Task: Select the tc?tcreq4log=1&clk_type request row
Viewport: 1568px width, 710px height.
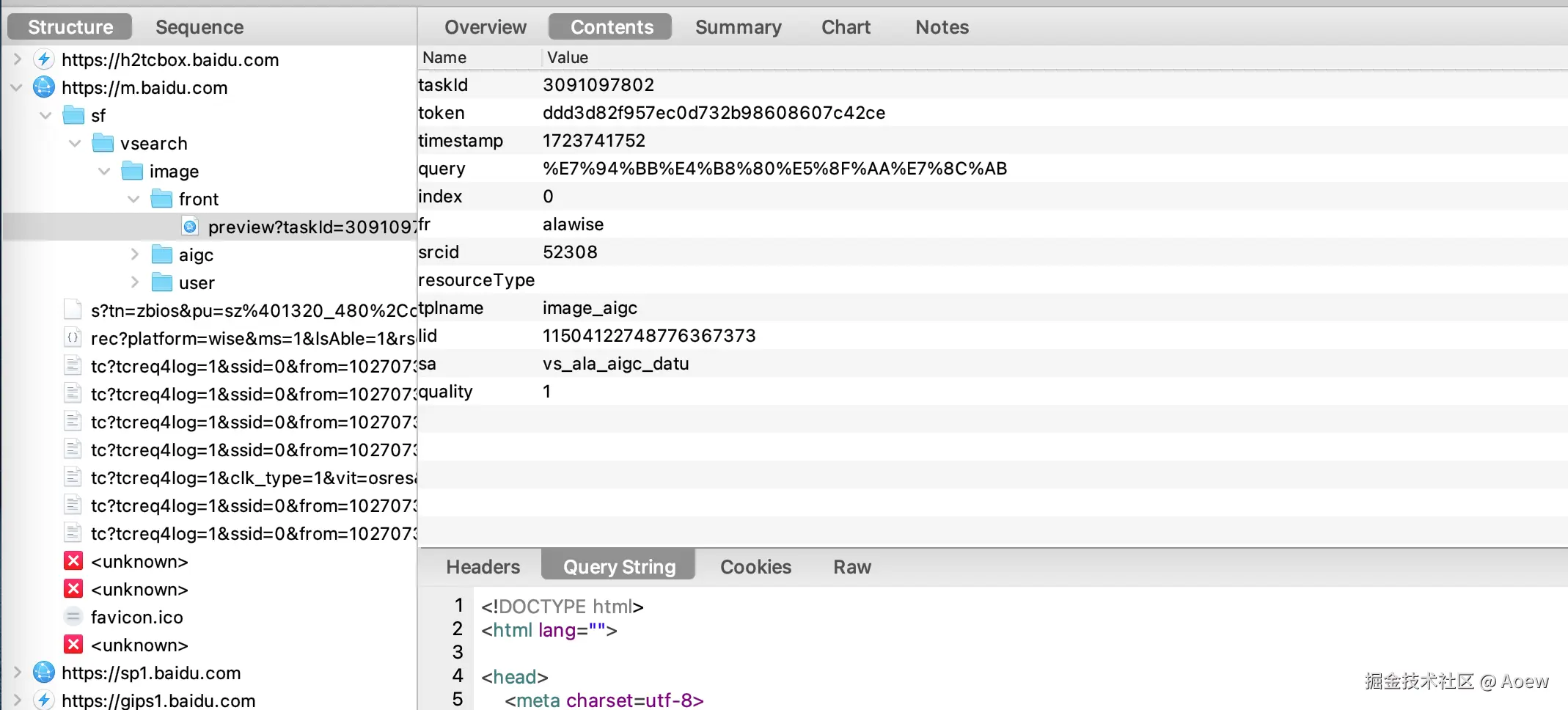Action: (x=253, y=477)
